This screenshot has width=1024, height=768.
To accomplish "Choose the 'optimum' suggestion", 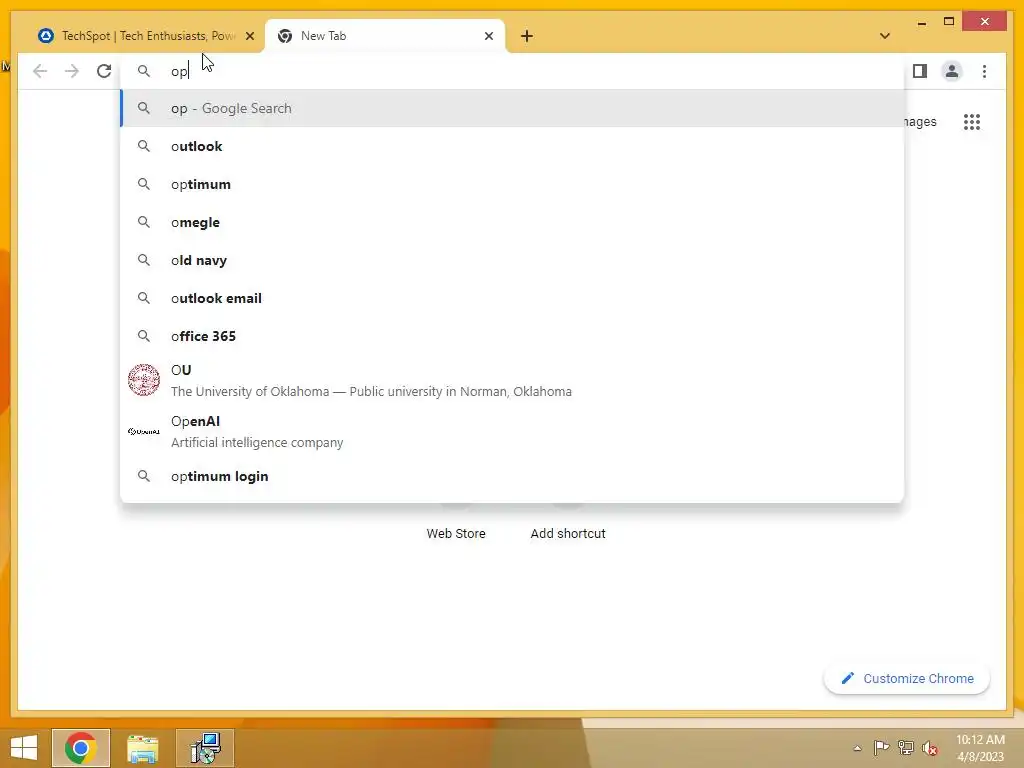I will point(513,184).
